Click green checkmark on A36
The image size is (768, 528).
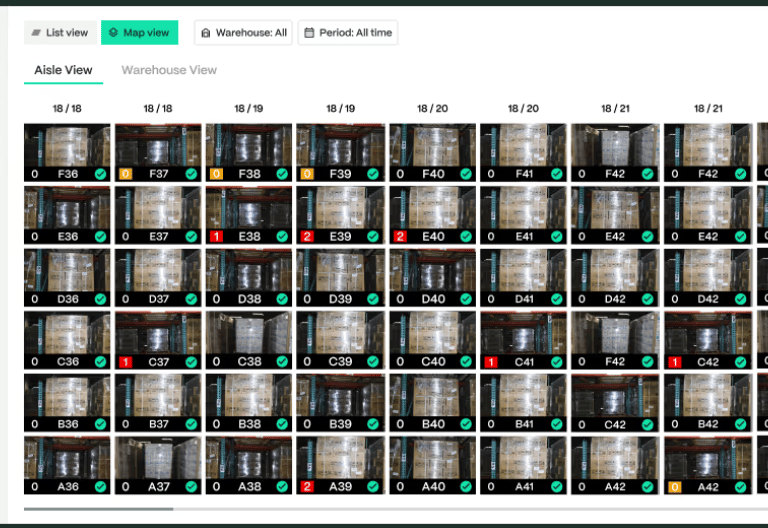(x=100, y=487)
